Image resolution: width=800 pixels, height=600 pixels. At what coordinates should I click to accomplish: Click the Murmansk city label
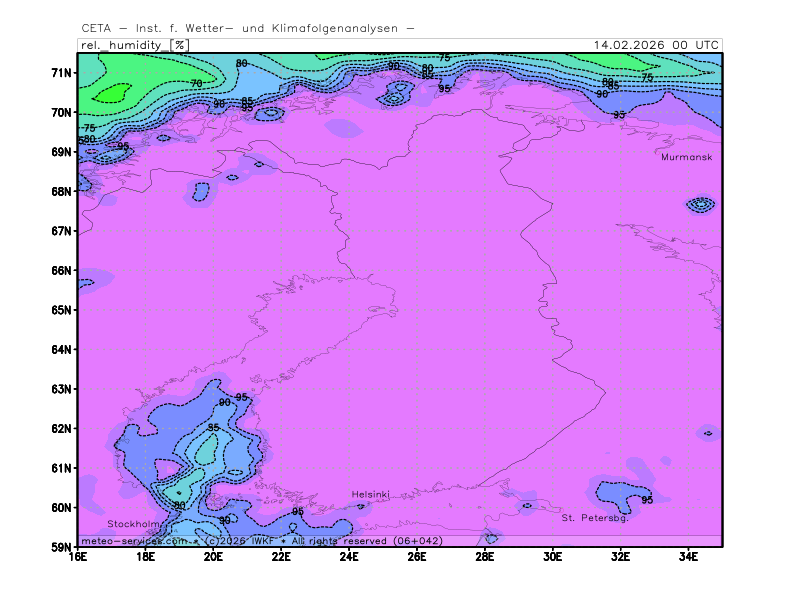pos(686,157)
